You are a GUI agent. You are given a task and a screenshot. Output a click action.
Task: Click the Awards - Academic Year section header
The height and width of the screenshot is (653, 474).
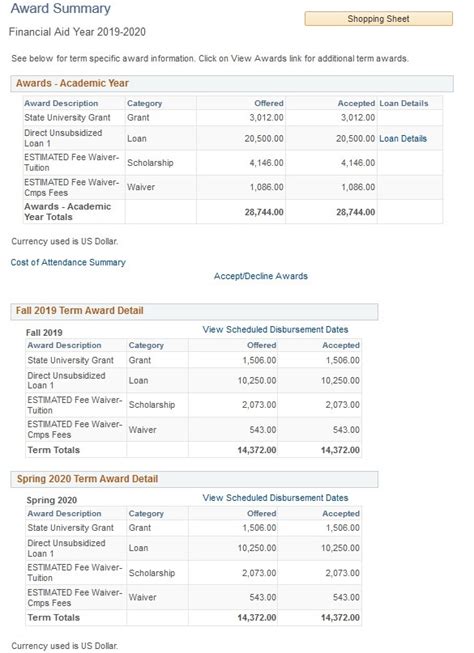232,83
